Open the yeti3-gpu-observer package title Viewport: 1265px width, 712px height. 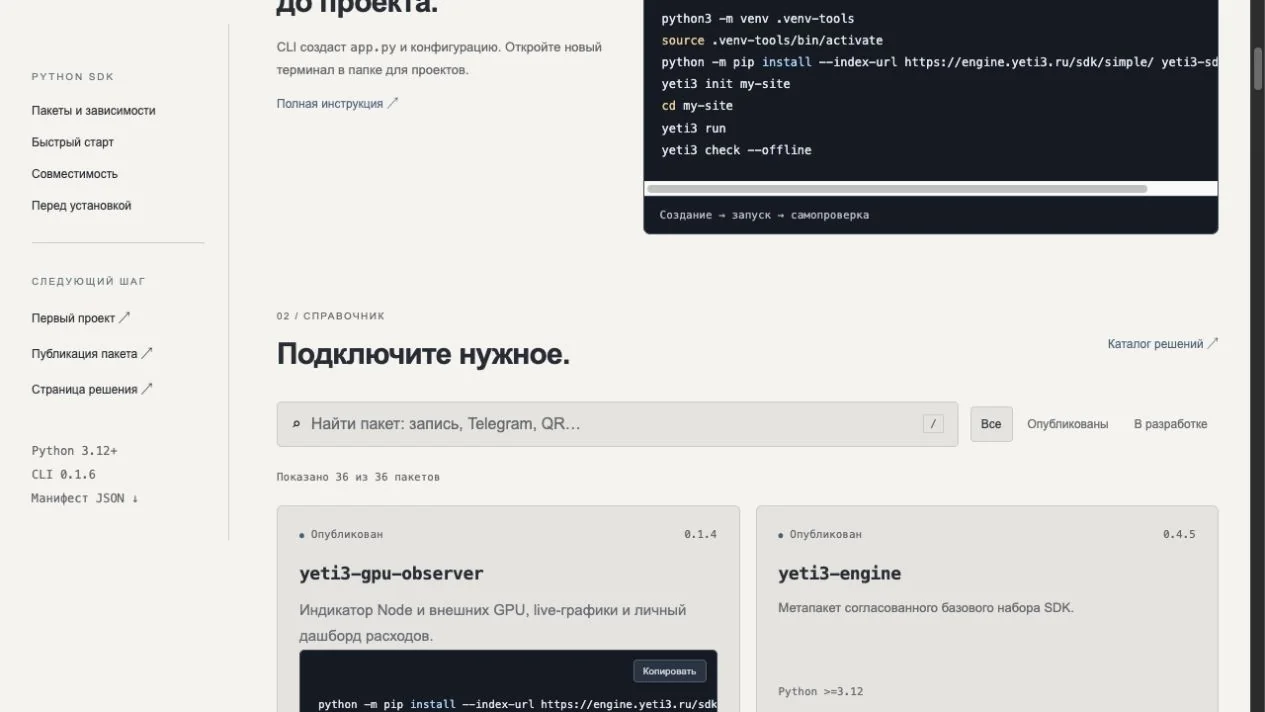pyautogui.click(x=391, y=573)
